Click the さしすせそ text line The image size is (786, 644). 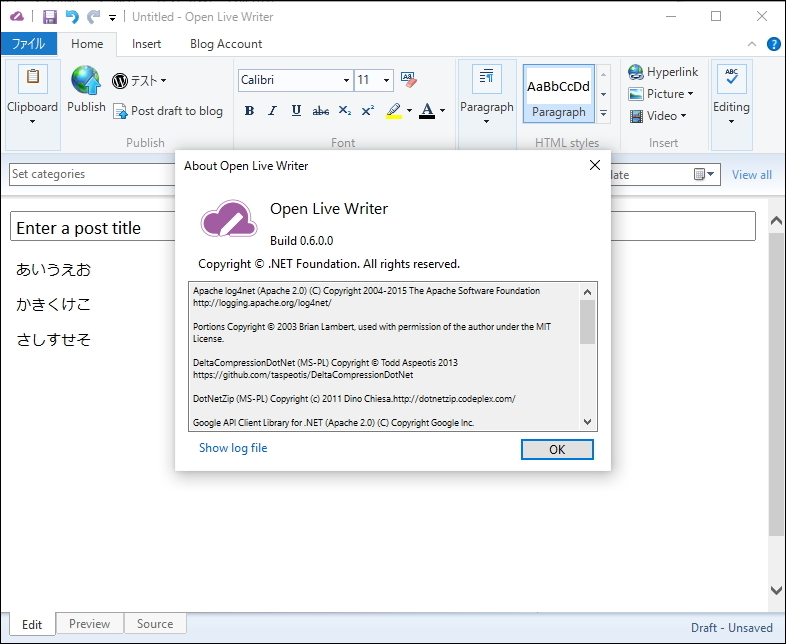pyautogui.click(x=53, y=339)
